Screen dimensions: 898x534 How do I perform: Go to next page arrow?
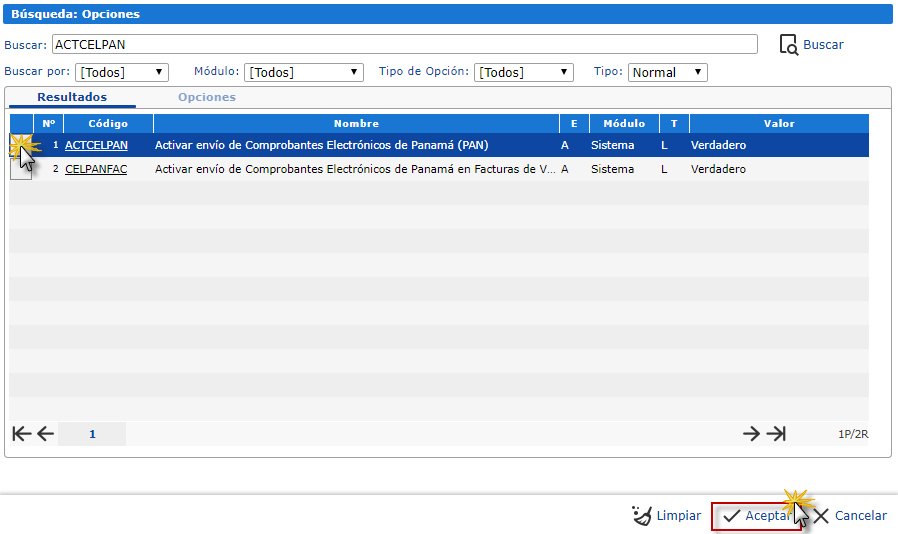751,434
